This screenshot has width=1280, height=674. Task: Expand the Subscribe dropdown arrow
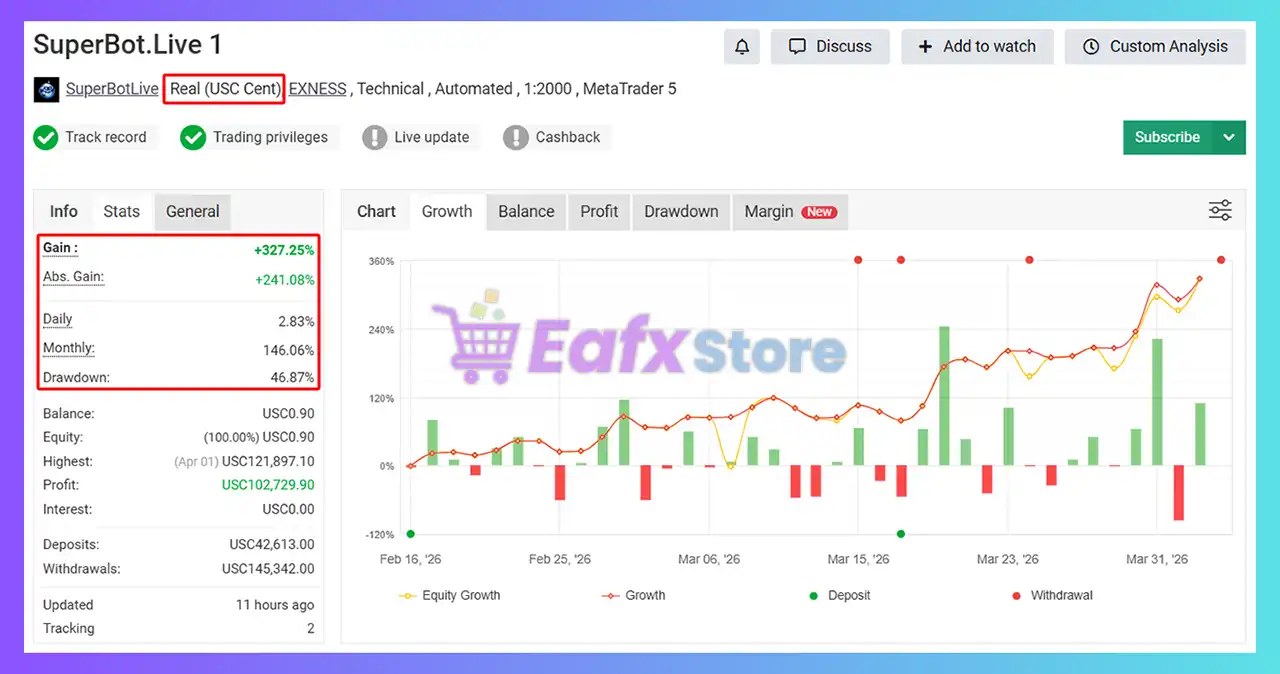point(1229,138)
